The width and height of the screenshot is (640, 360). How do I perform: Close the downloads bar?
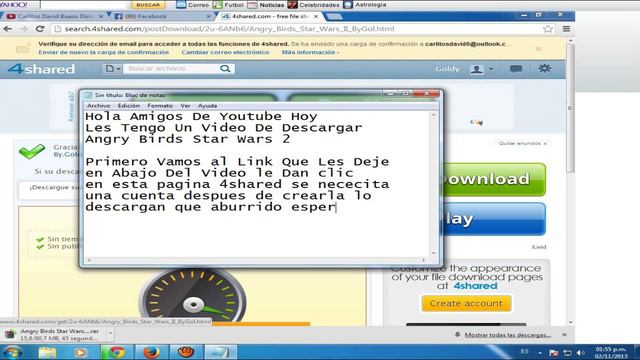pyautogui.click(x=564, y=334)
